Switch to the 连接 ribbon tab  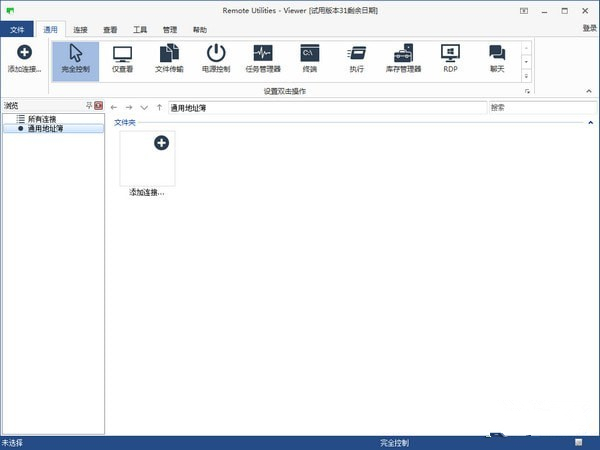(x=81, y=30)
